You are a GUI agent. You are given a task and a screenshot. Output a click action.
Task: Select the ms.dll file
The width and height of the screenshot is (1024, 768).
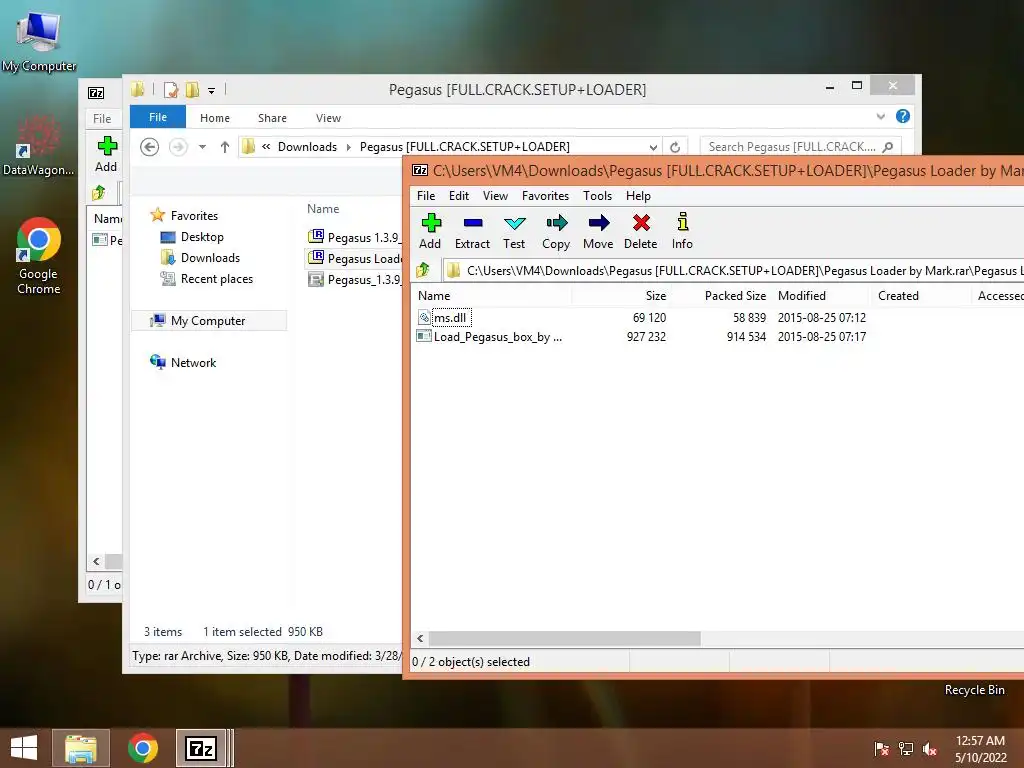(450, 318)
